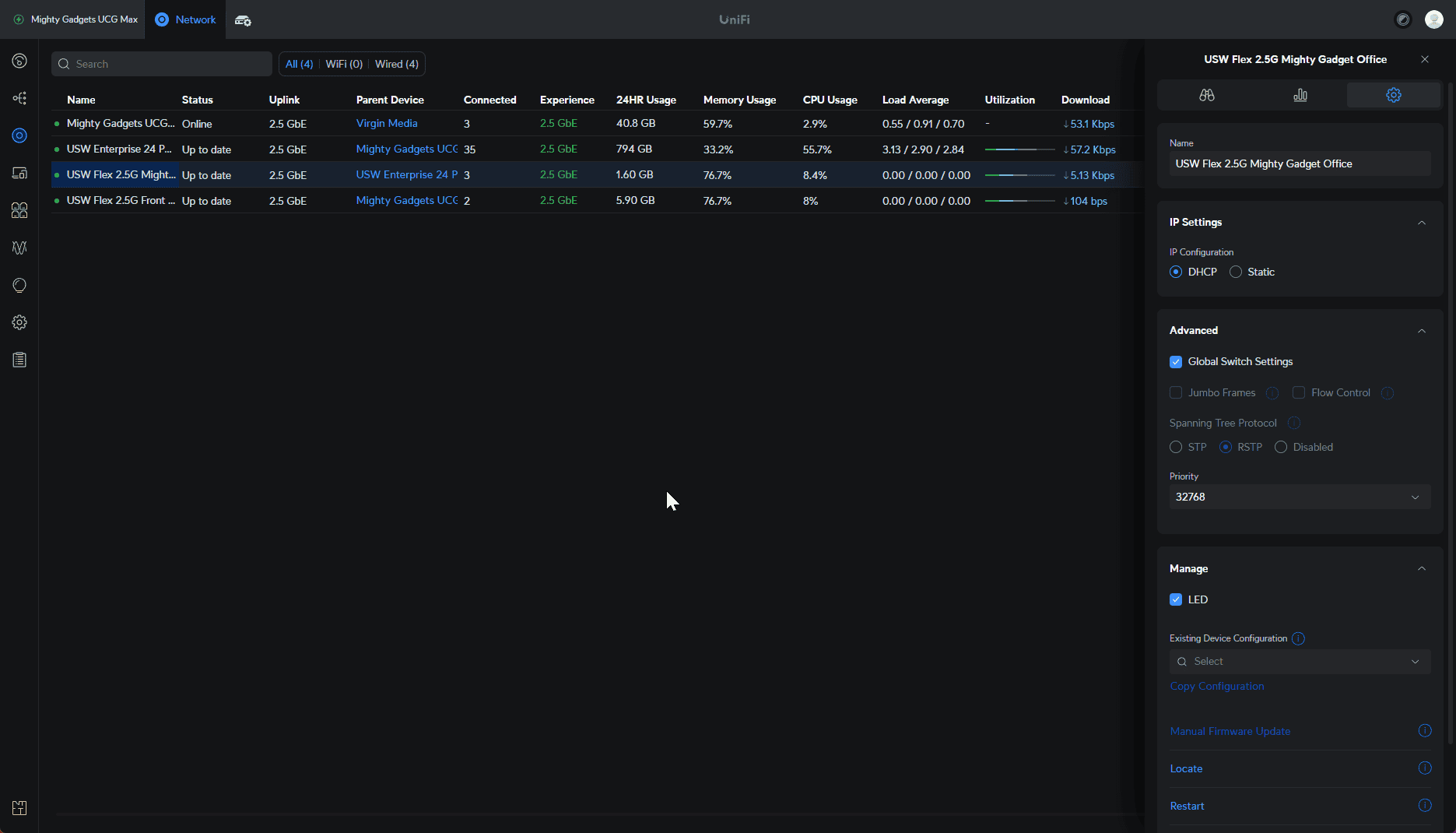Click the device Search field
Image resolution: width=1456 pixels, height=833 pixels.
162,64
